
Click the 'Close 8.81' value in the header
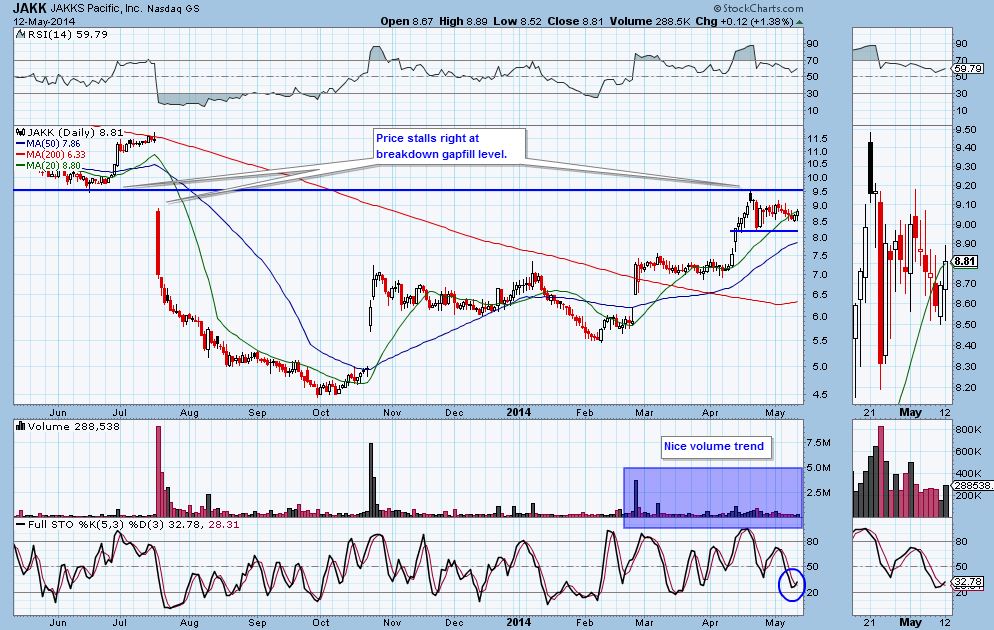[576, 22]
